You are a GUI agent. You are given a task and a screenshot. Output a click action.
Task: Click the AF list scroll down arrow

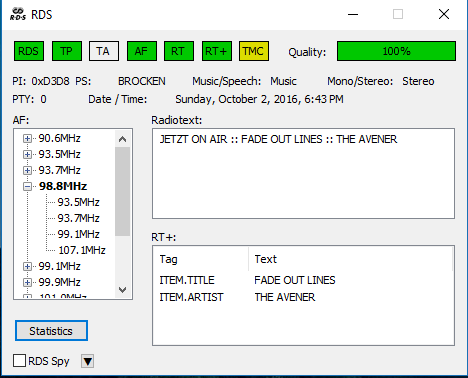click(x=122, y=290)
